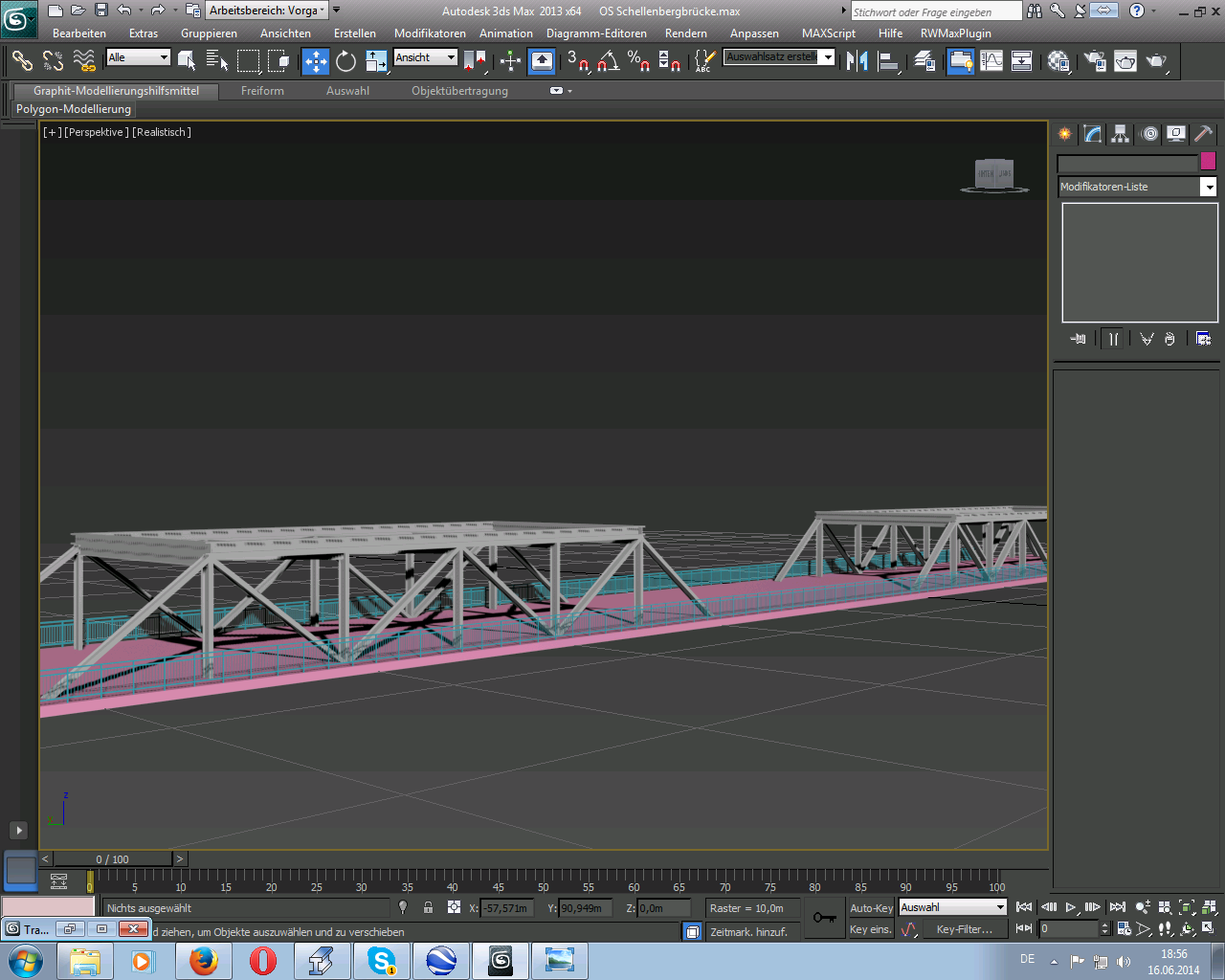Screen dimensions: 1225x980
Task: Open the Modifikatoren menu
Action: [430, 33]
